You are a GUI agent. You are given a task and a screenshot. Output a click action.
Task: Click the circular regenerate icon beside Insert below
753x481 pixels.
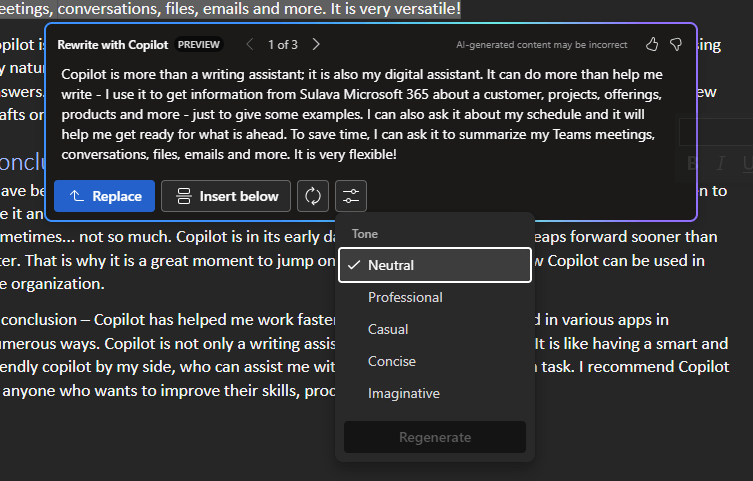coord(312,196)
